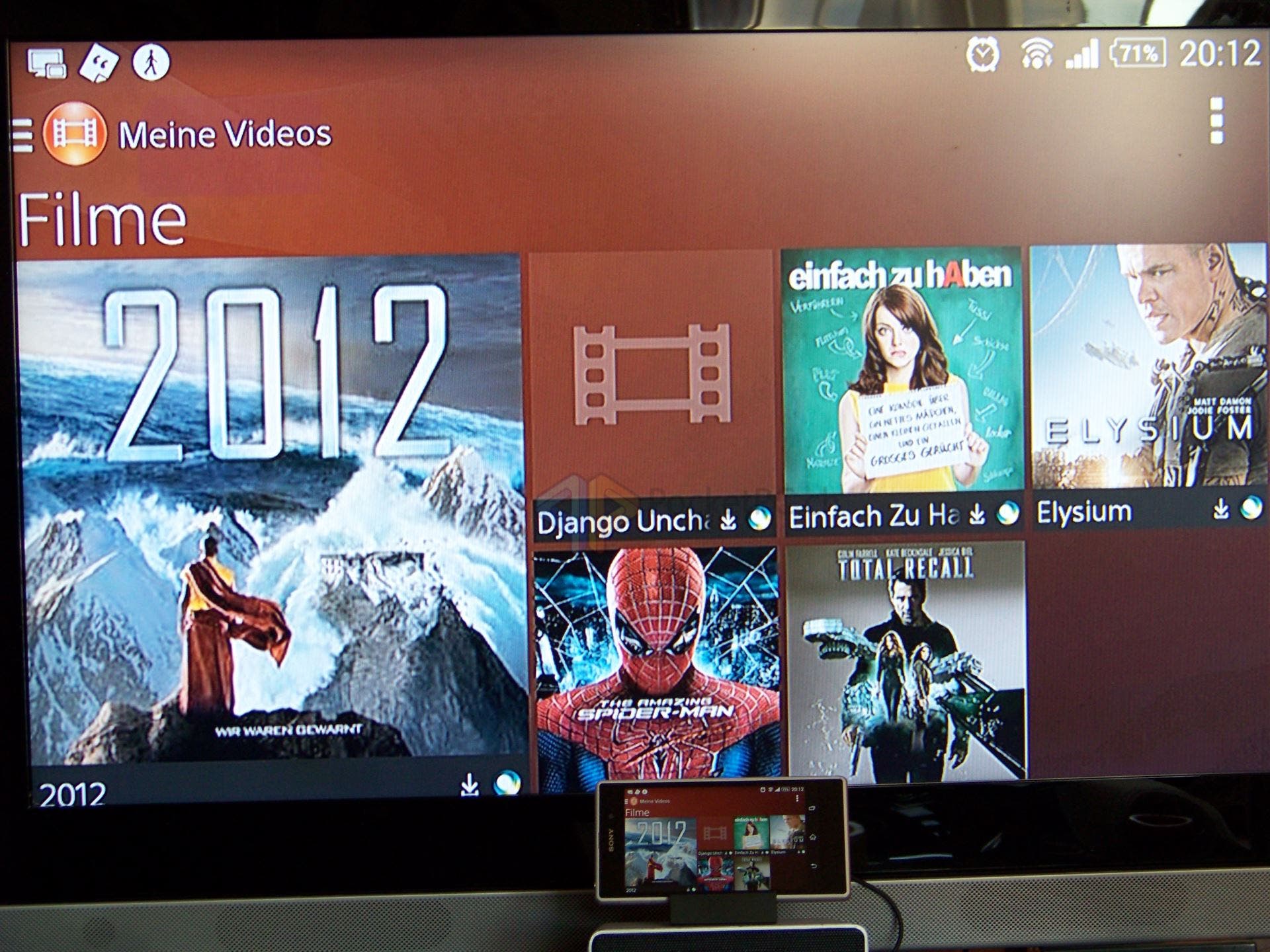The width and height of the screenshot is (1270, 952).
Task: Open the three-dot overflow menu
Action: tap(1216, 120)
